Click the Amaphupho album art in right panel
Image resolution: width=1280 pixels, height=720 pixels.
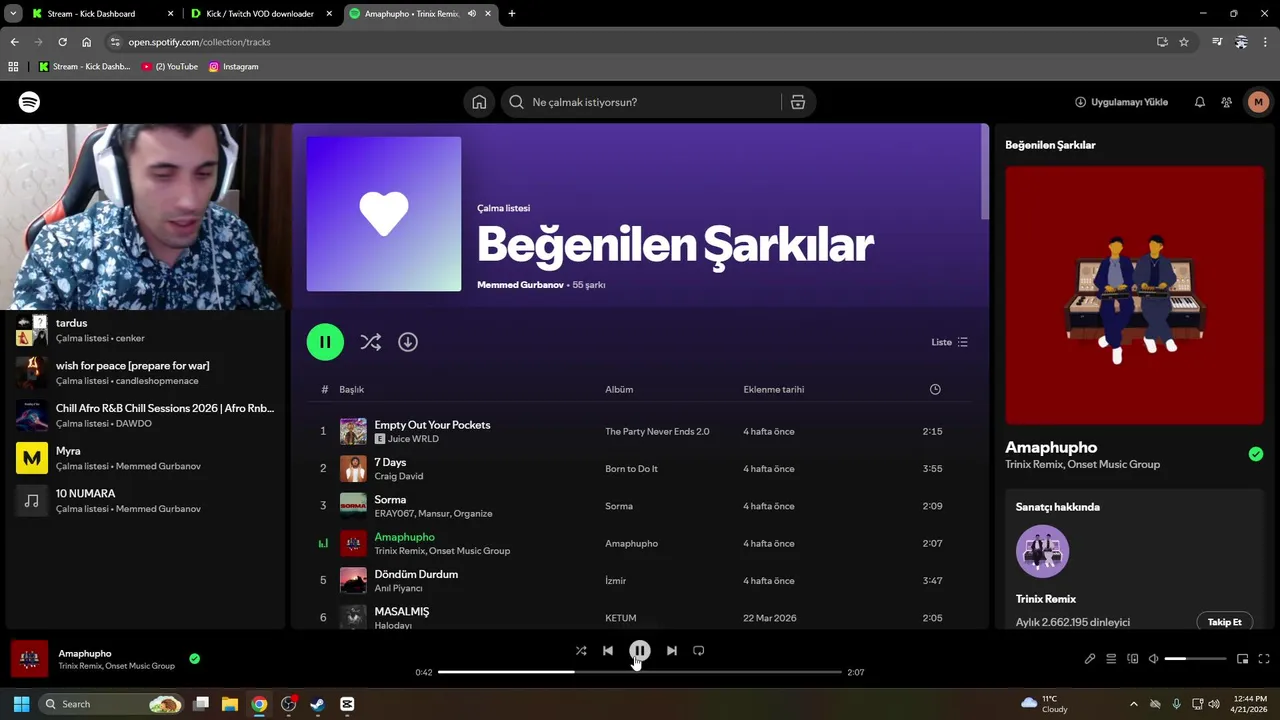click(1134, 295)
